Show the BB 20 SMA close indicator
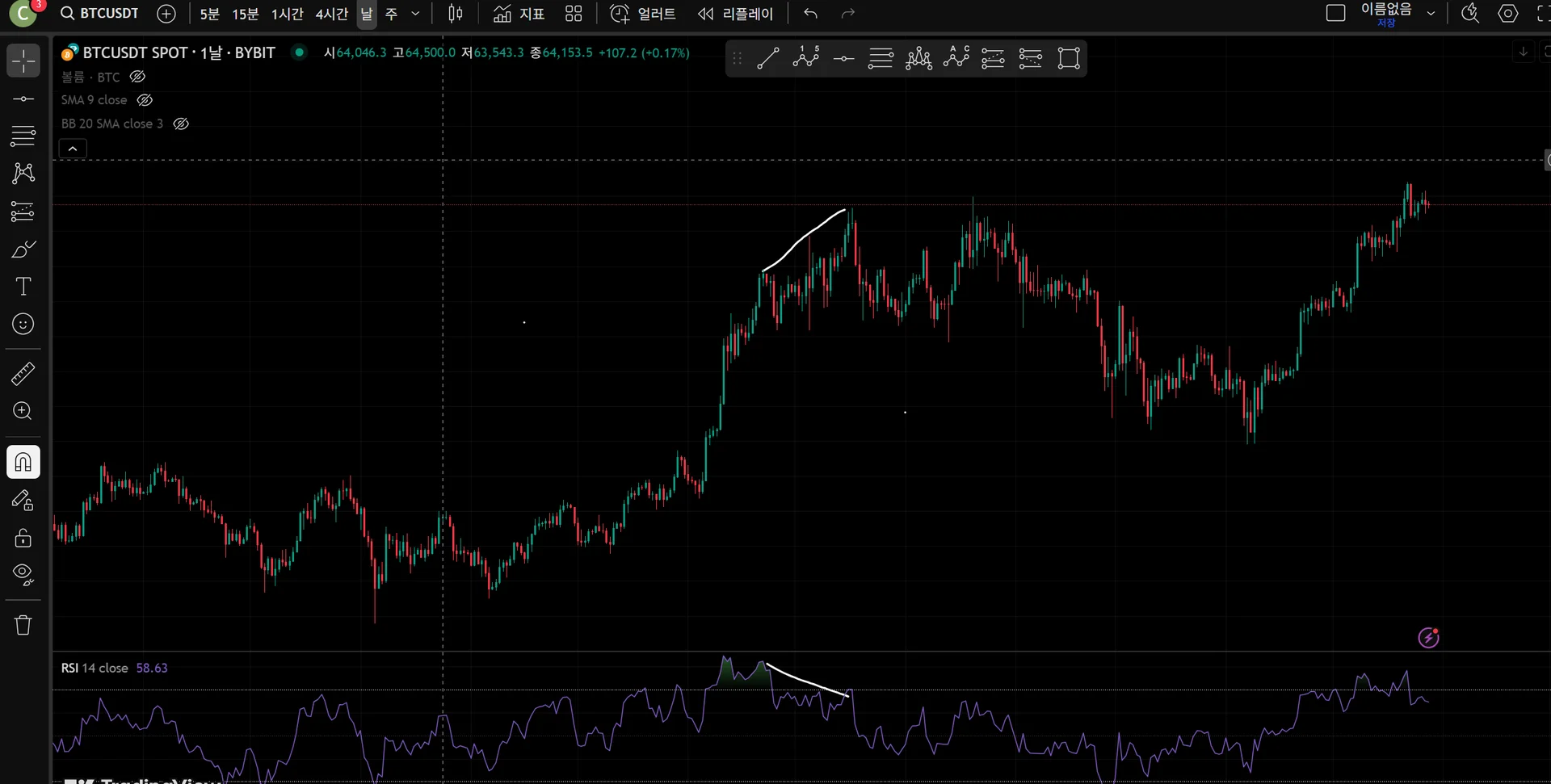Screen dimensions: 1551x784 [181, 124]
